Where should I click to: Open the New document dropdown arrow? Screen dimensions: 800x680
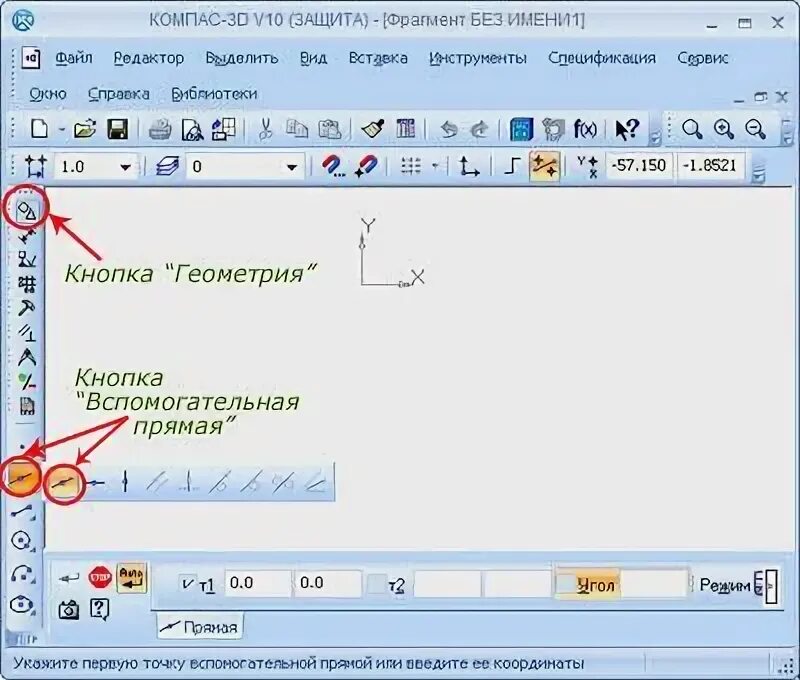coord(61,130)
